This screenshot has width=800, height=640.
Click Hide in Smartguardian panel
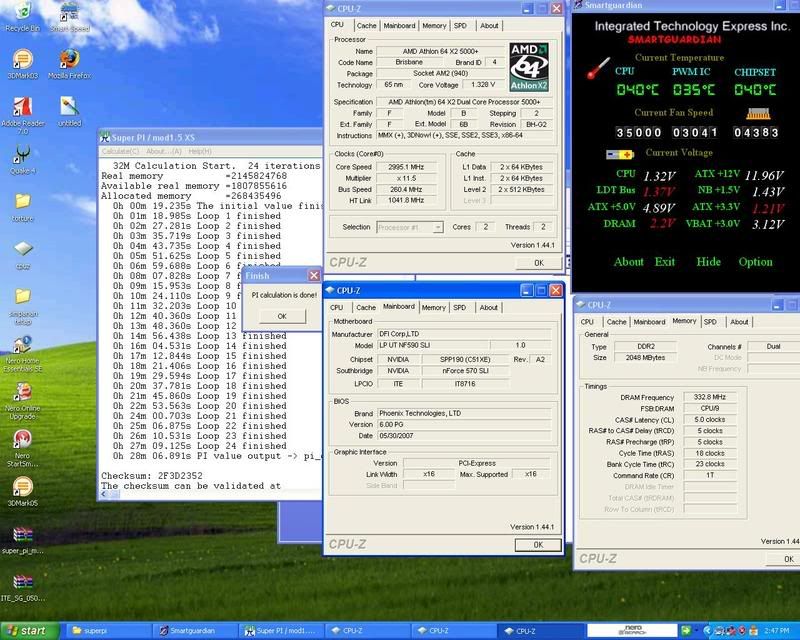(708, 262)
